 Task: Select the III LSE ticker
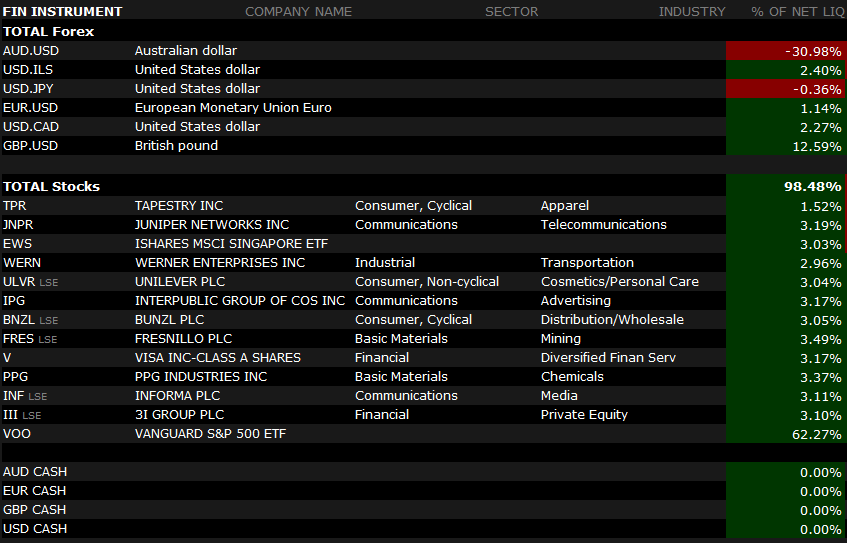[x=22, y=415]
